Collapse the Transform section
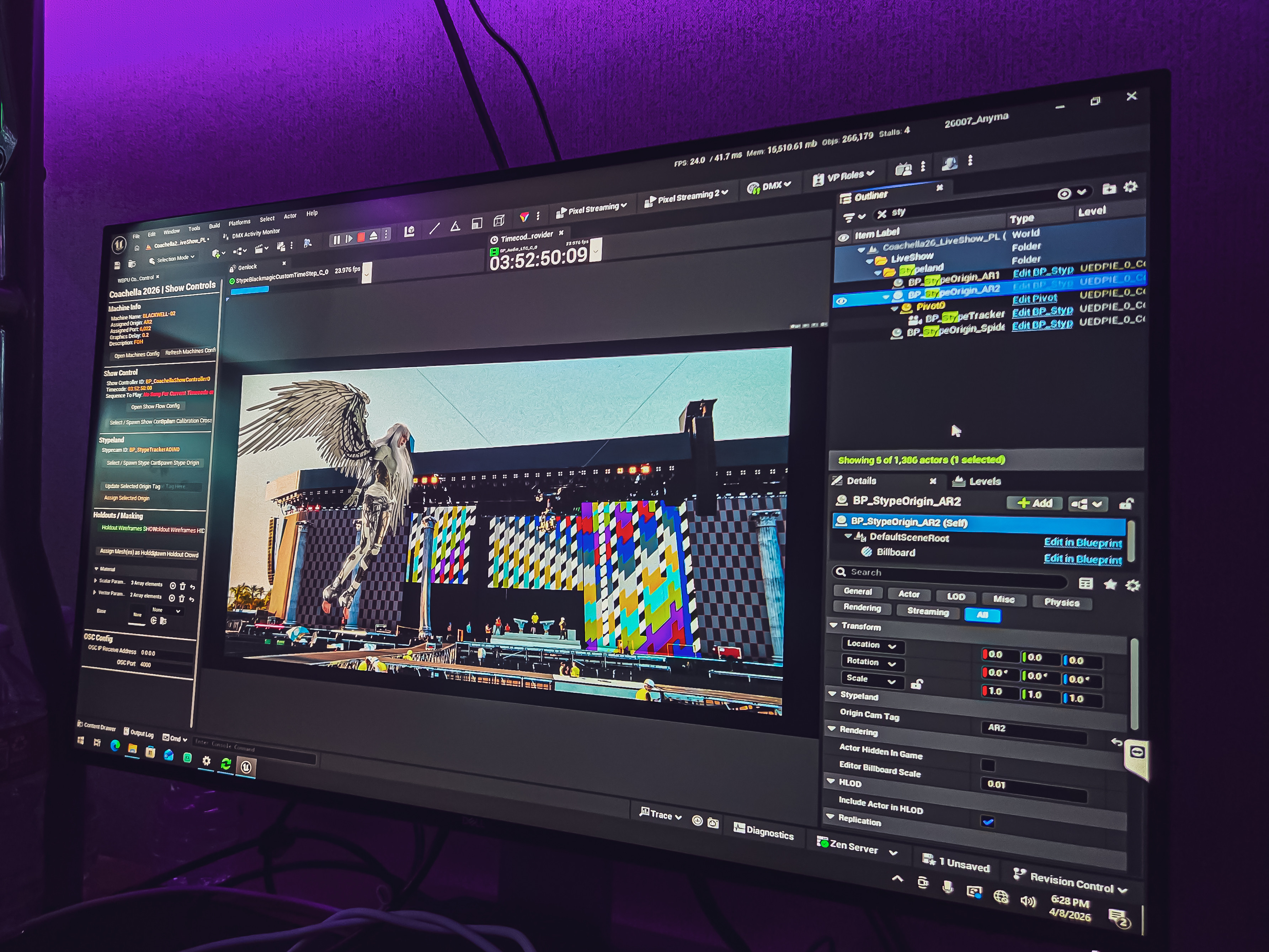The image size is (1269, 952). [x=833, y=626]
